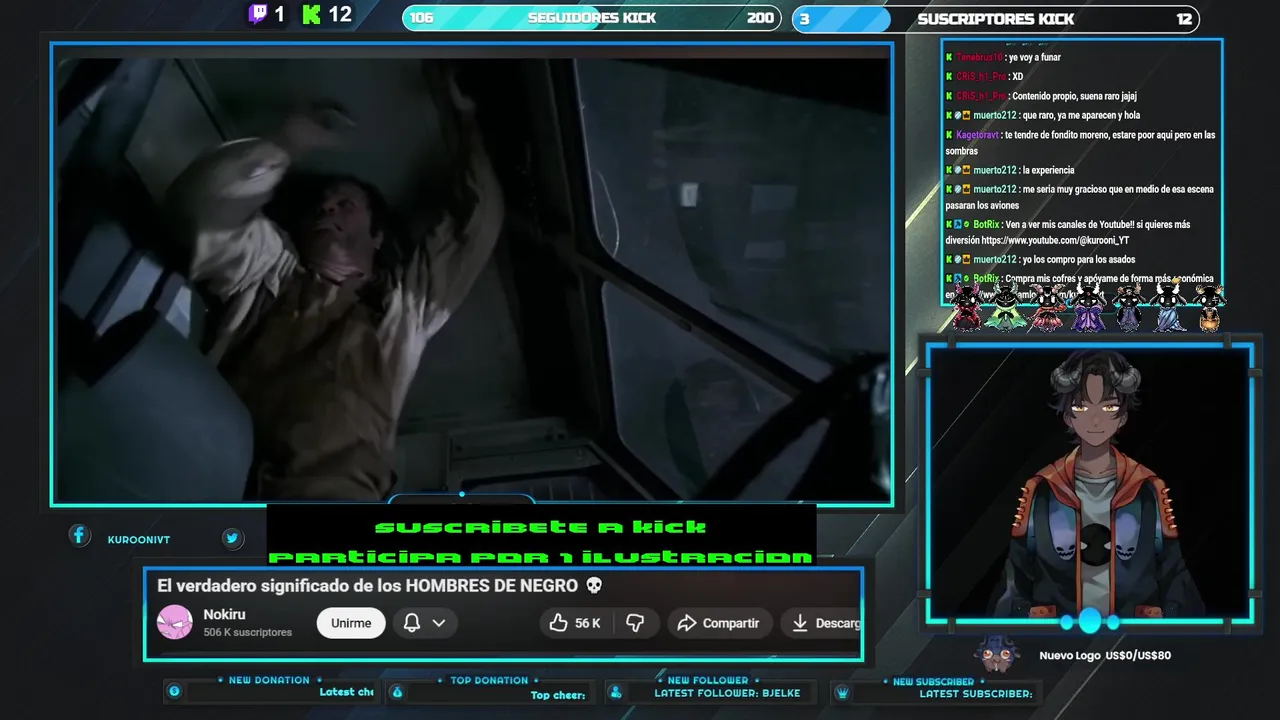Click 'Nuevo Logo US$0/US$80' goal text

point(1105,655)
